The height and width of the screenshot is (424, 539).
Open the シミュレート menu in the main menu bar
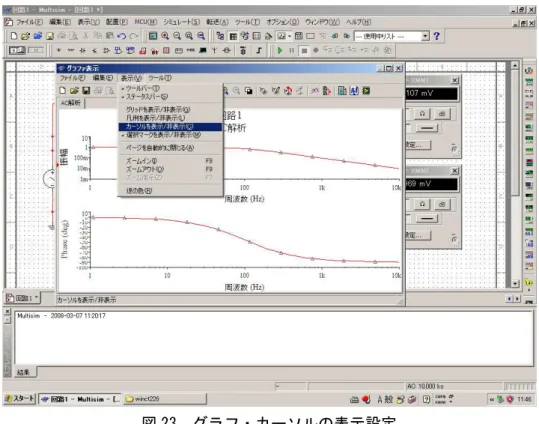(182, 22)
